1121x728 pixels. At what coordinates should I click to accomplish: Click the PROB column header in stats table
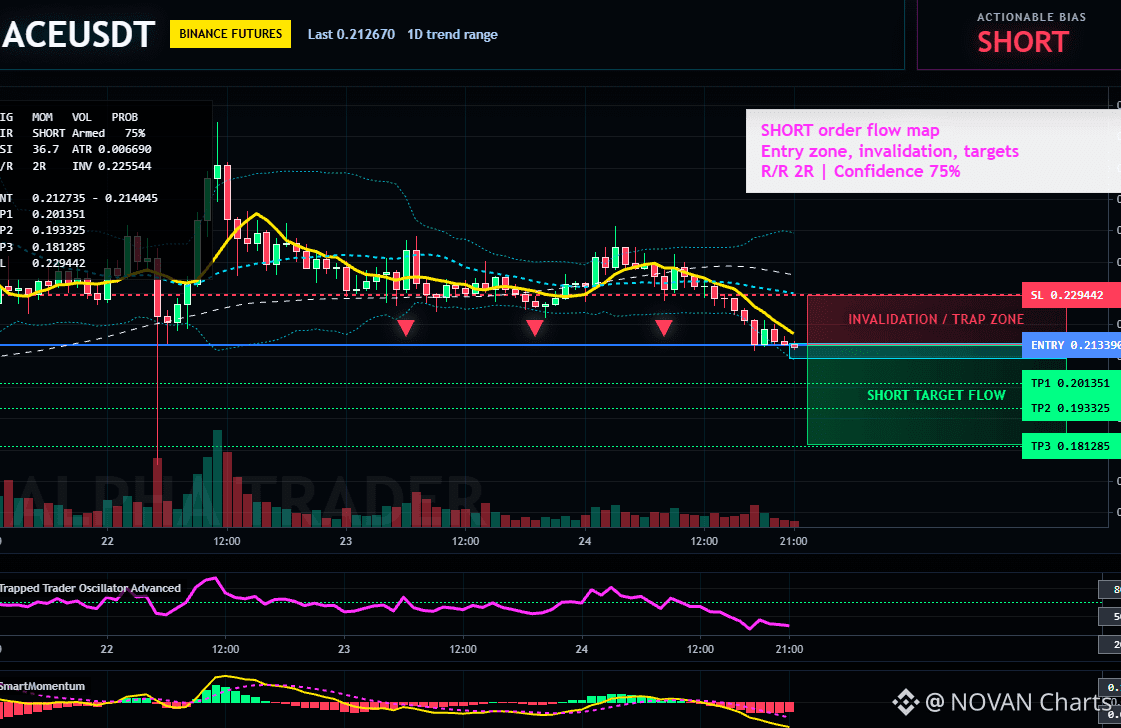click(x=124, y=117)
